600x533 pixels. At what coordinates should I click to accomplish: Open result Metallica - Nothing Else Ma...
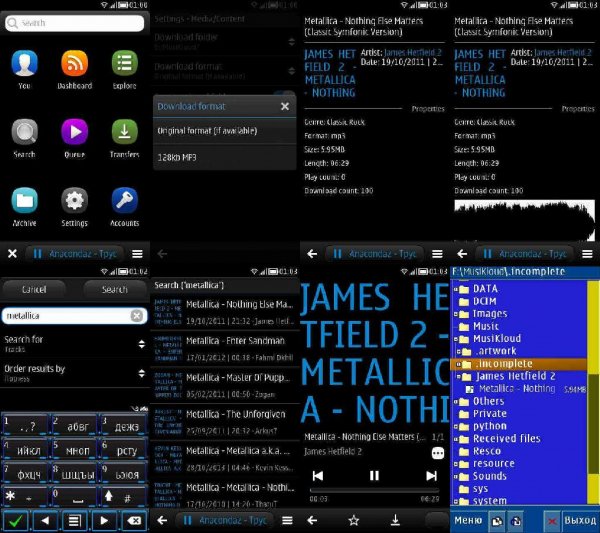[225, 312]
